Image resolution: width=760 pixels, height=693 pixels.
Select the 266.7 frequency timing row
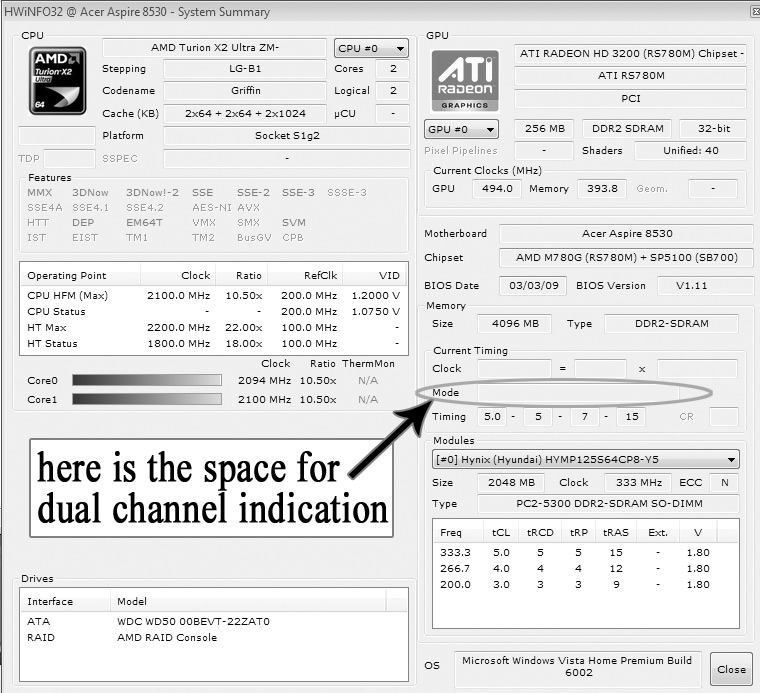point(586,568)
